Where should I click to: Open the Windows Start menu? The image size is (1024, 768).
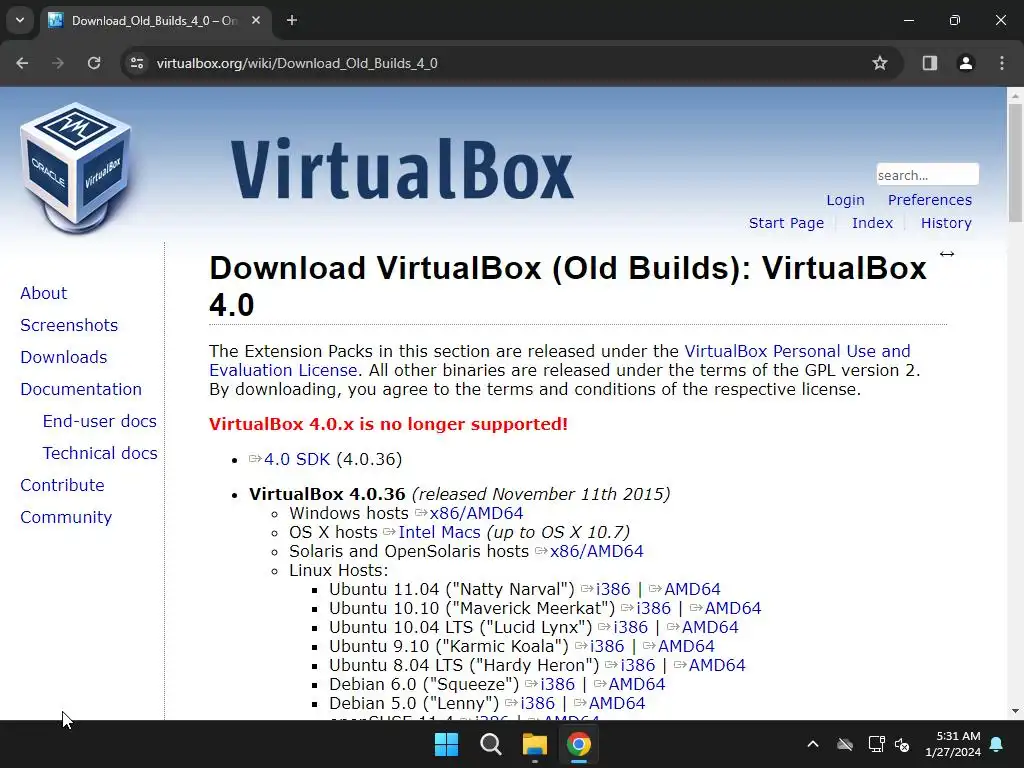coord(447,744)
